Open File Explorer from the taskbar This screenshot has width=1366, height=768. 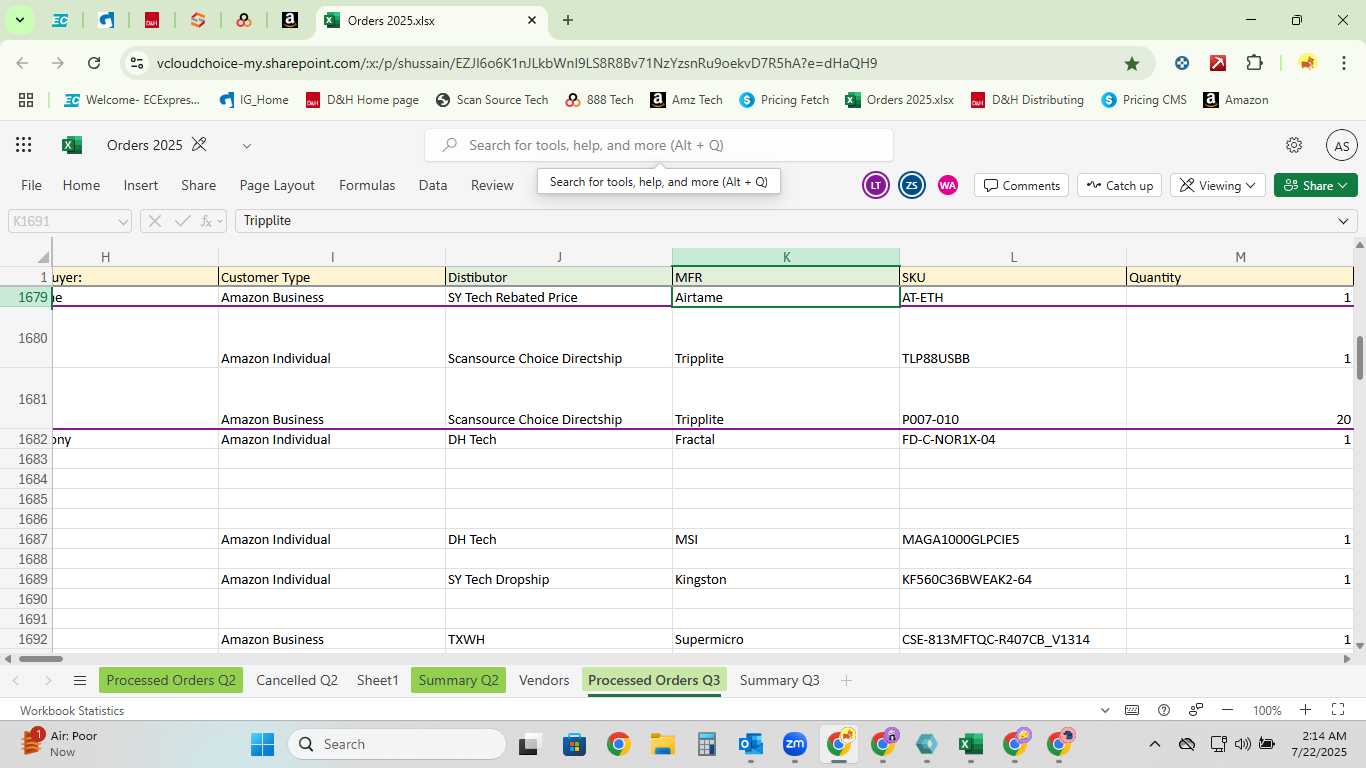pos(662,744)
